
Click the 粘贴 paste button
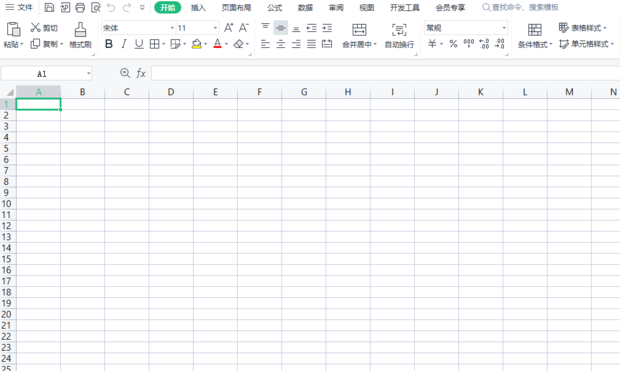click(13, 35)
